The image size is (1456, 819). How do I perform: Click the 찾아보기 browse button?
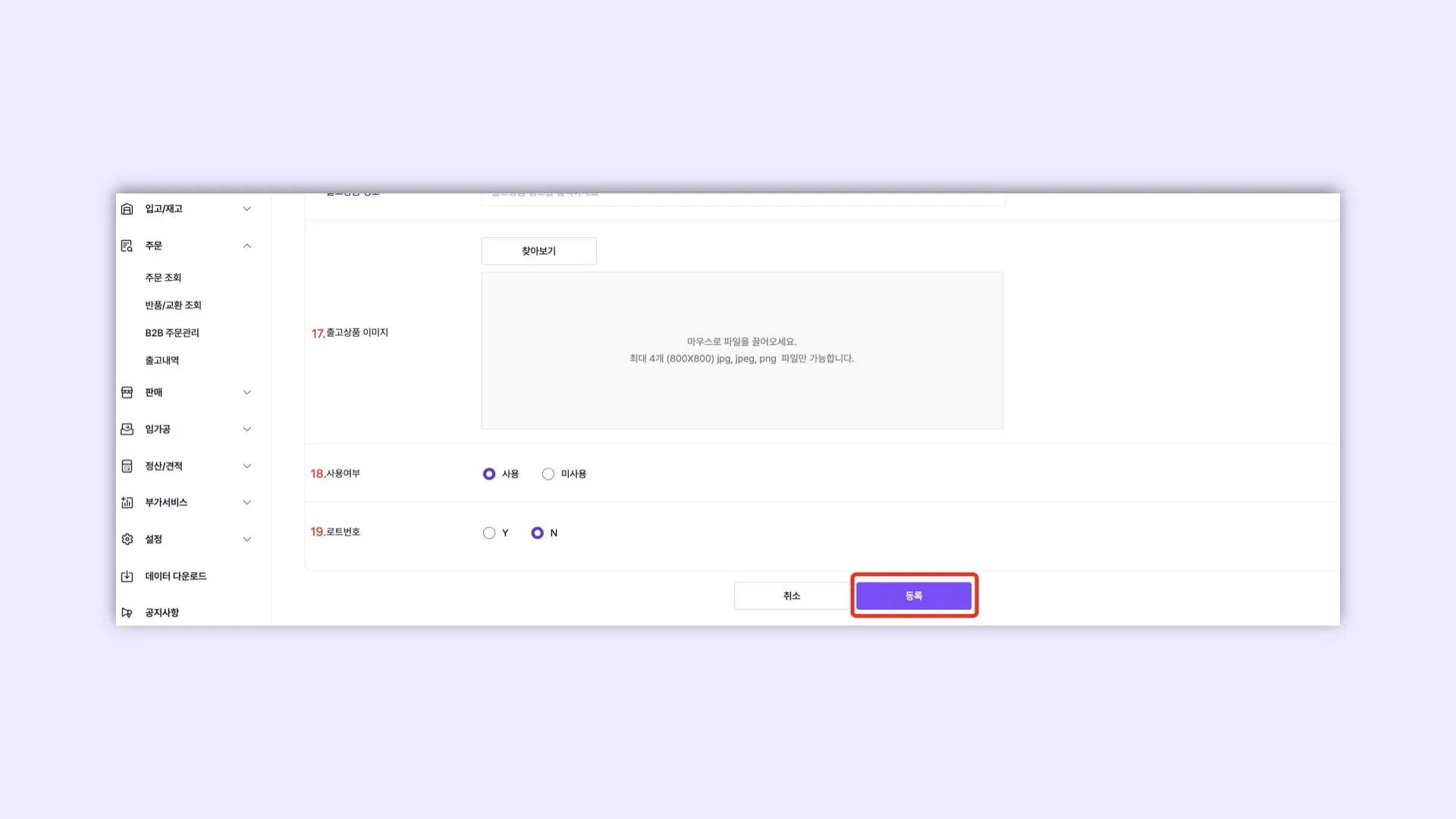[538, 251]
